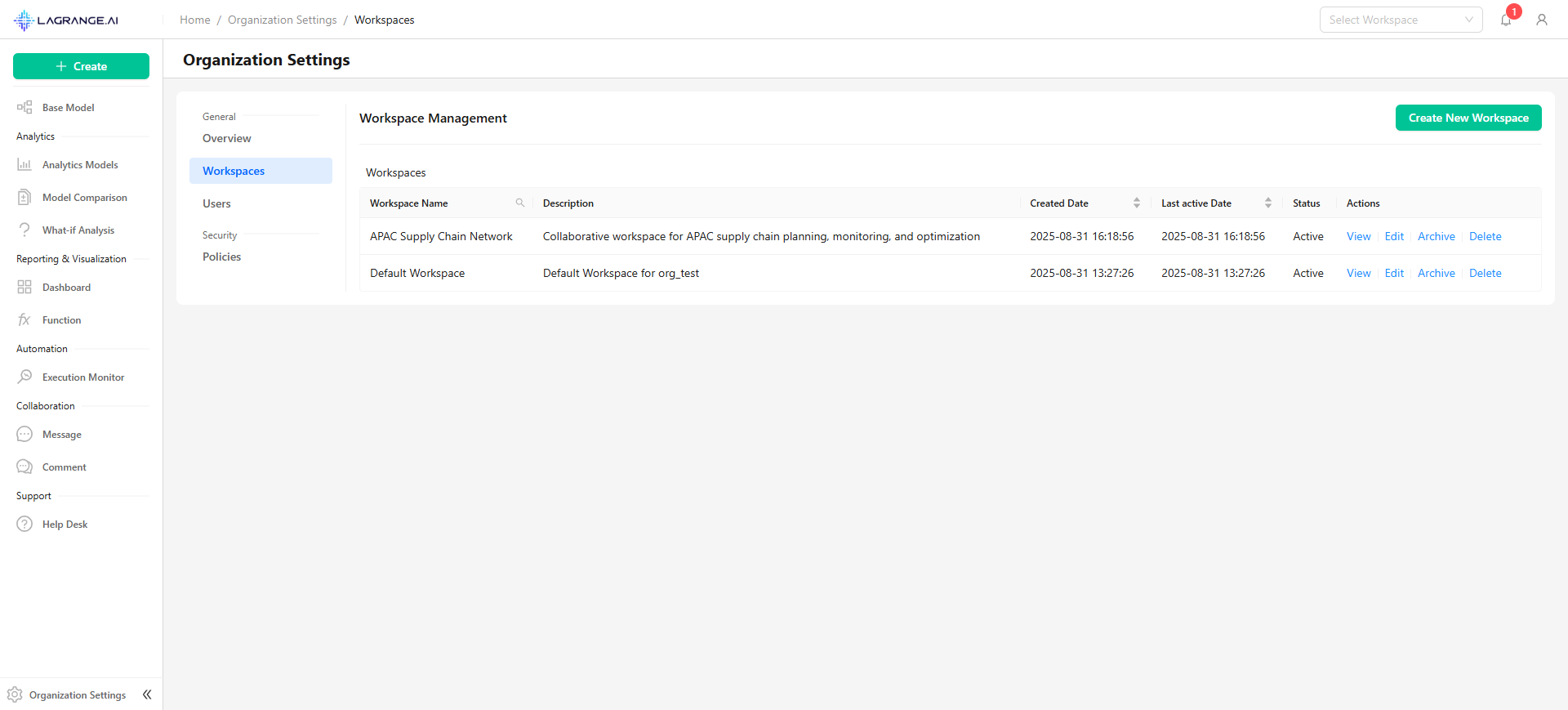Open the Help Desk page

coord(65,525)
